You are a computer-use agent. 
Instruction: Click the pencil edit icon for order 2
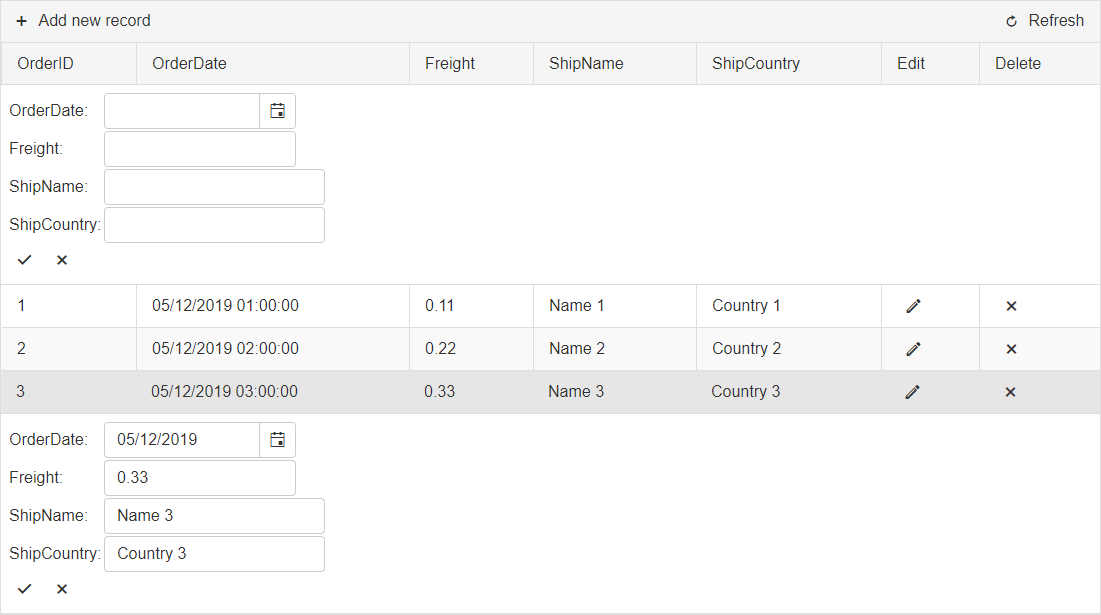pyautogui.click(x=912, y=349)
